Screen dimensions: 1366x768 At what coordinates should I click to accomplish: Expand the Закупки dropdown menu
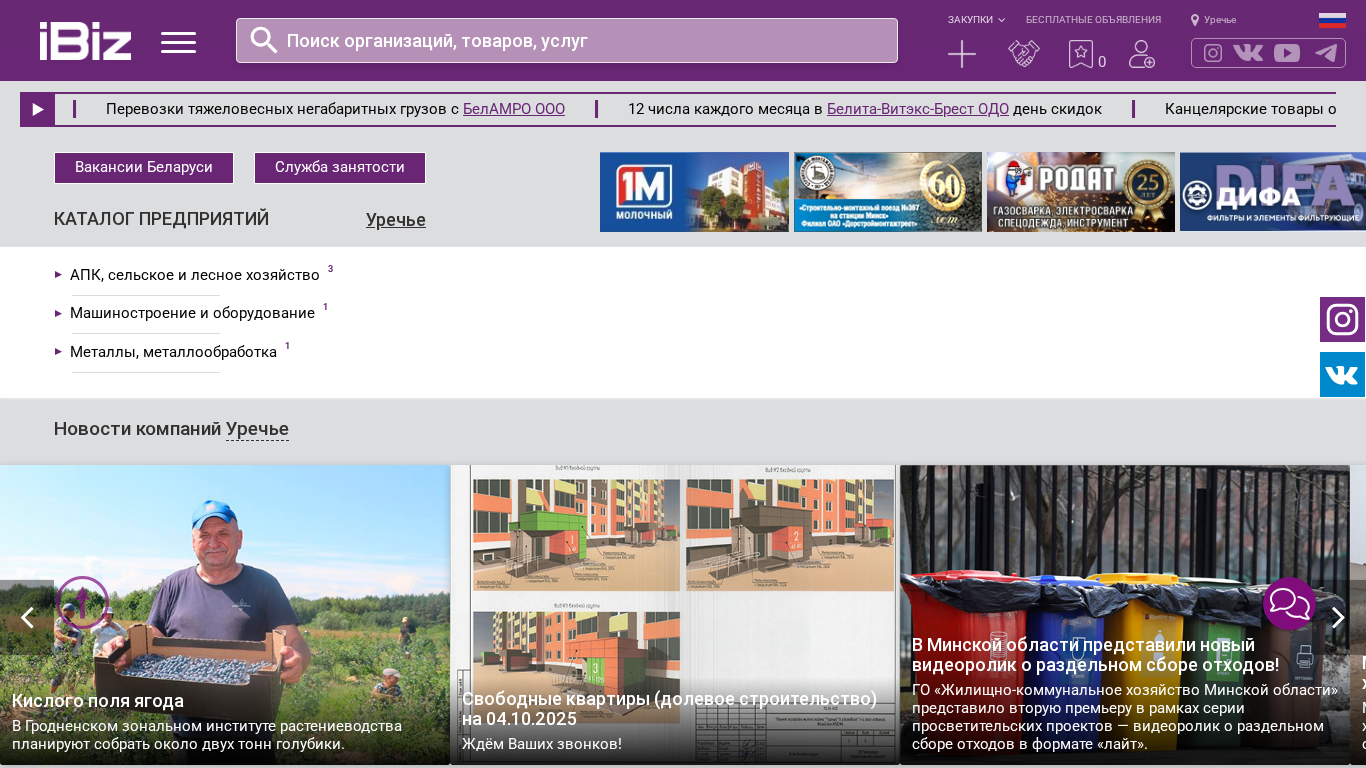coord(976,20)
